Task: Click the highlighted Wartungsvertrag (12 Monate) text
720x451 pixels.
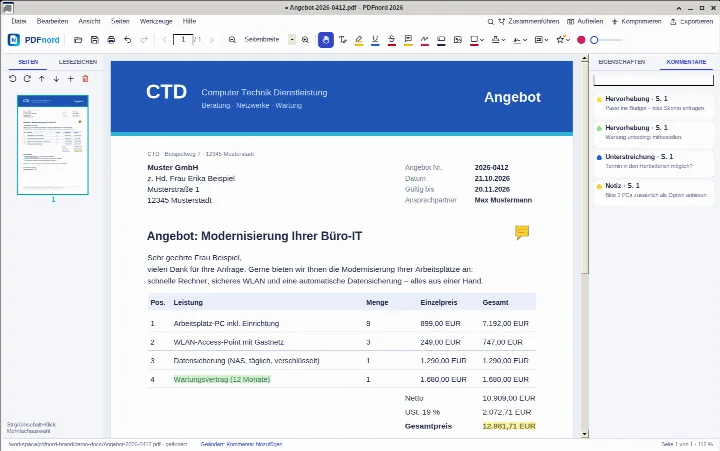Action: [222, 379]
